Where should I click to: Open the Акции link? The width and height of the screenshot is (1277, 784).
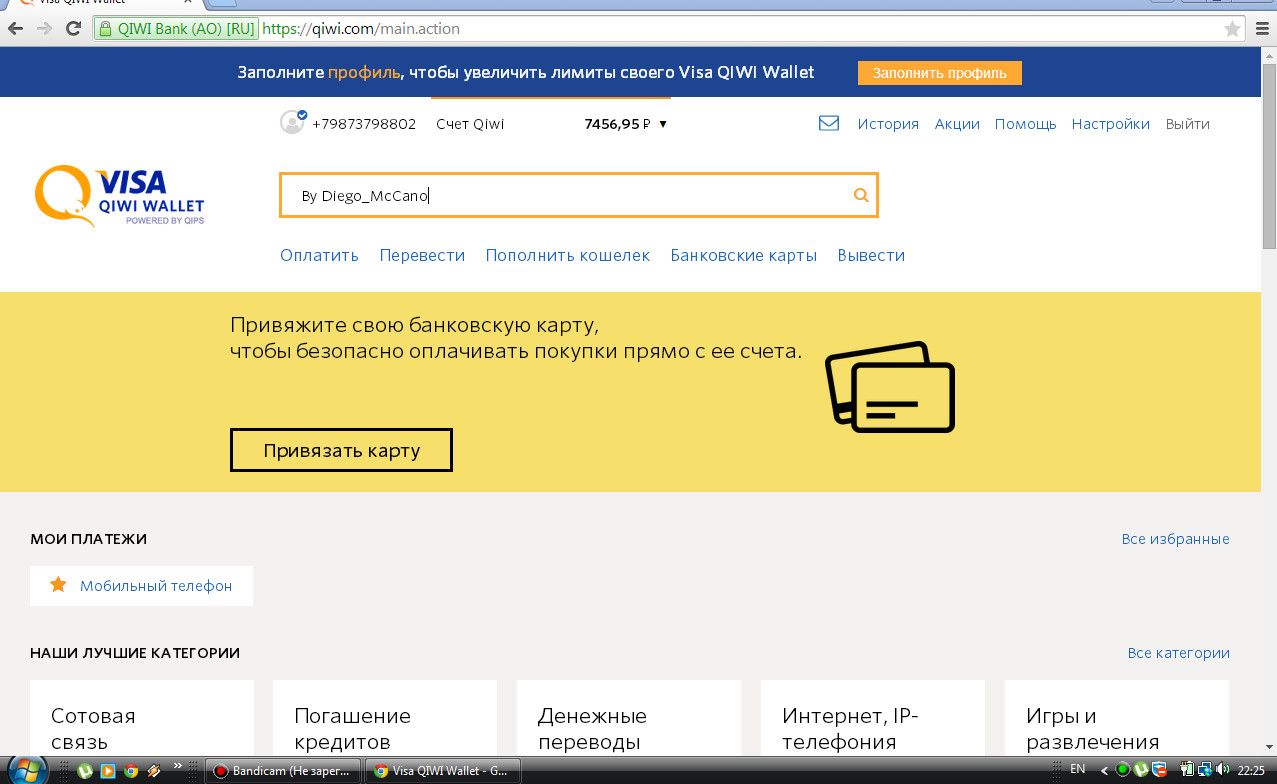(957, 124)
